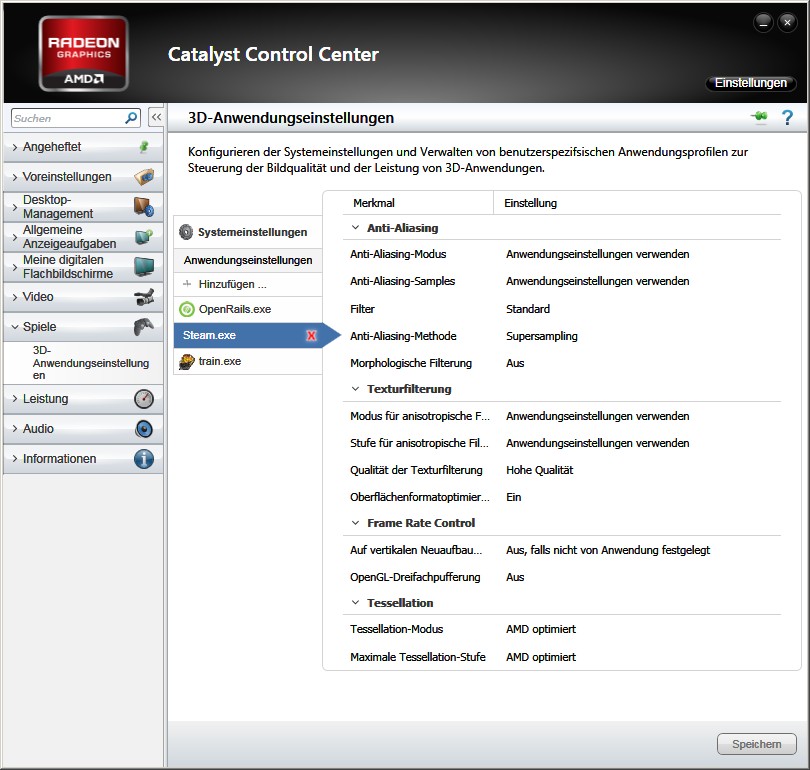810x770 pixels.
Task: Expand the Video section
Action: pos(14,297)
